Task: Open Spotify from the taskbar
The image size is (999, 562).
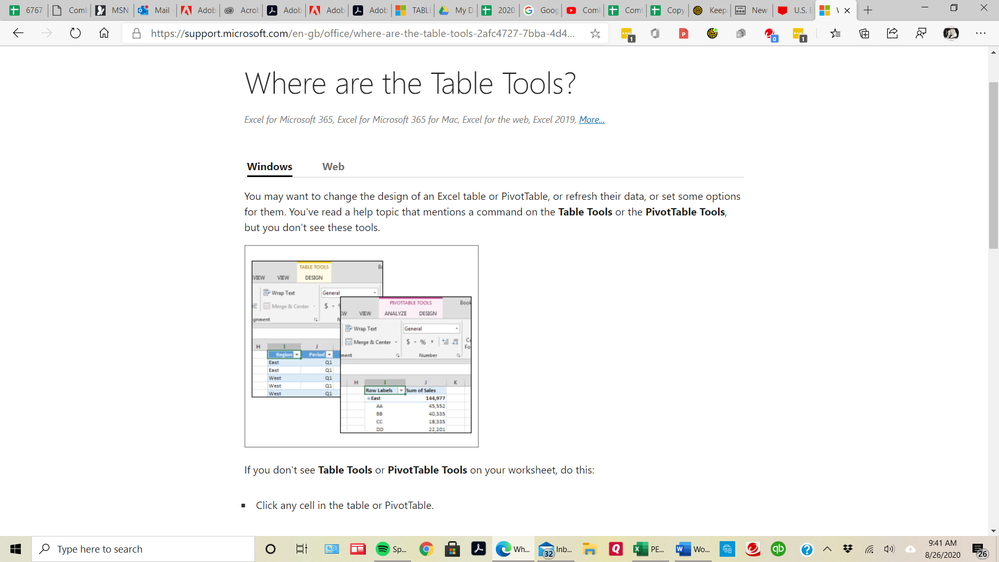Action: tap(390, 549)
